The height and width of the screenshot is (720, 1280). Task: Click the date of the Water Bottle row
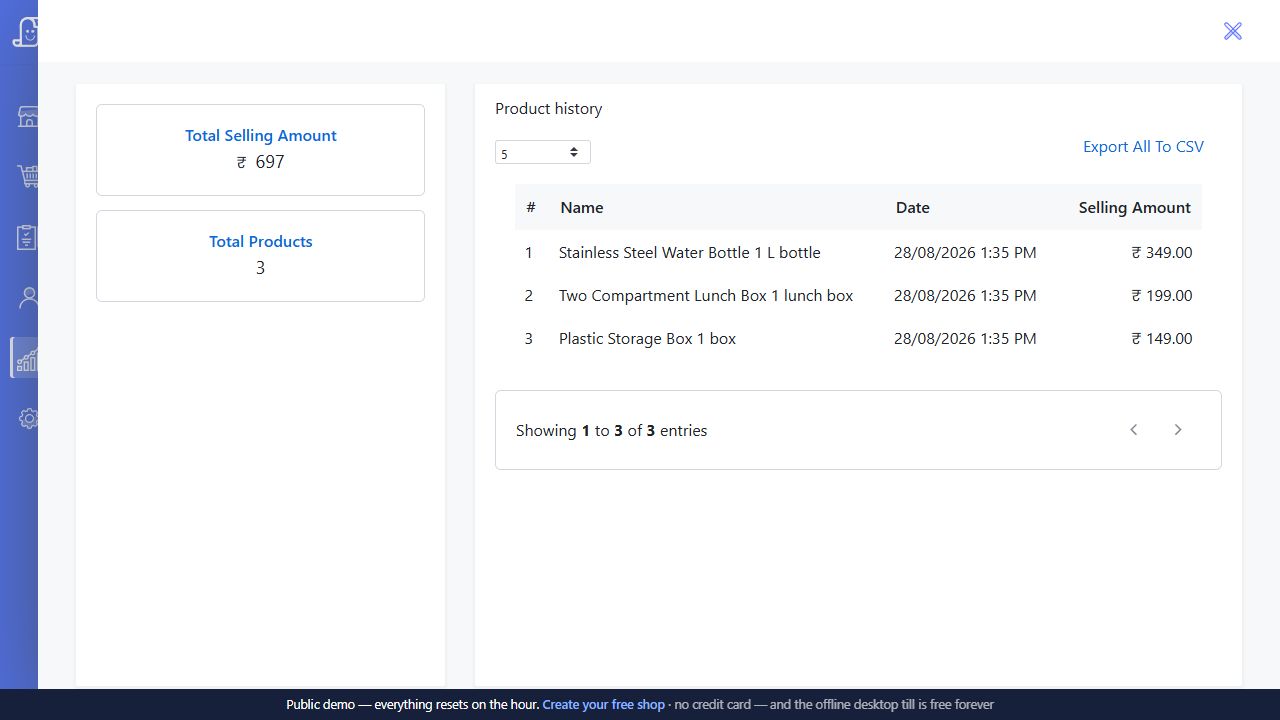(965, 253)
